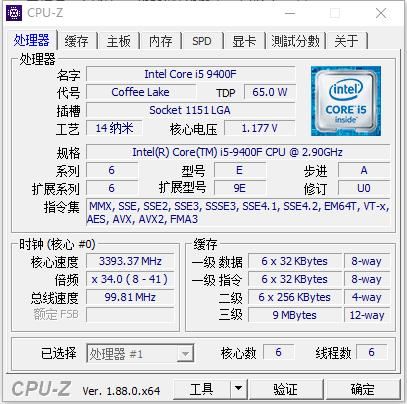Open the processor selection dropdown arrow

point(185,354)
